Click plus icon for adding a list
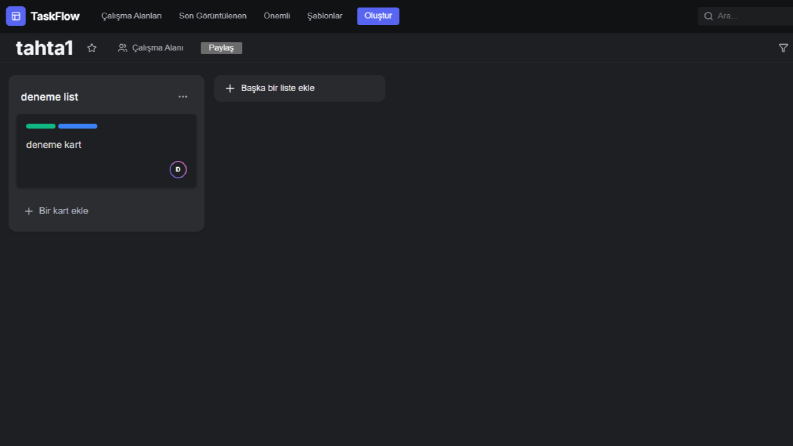The image size is (793, 446). pos(230,88)
